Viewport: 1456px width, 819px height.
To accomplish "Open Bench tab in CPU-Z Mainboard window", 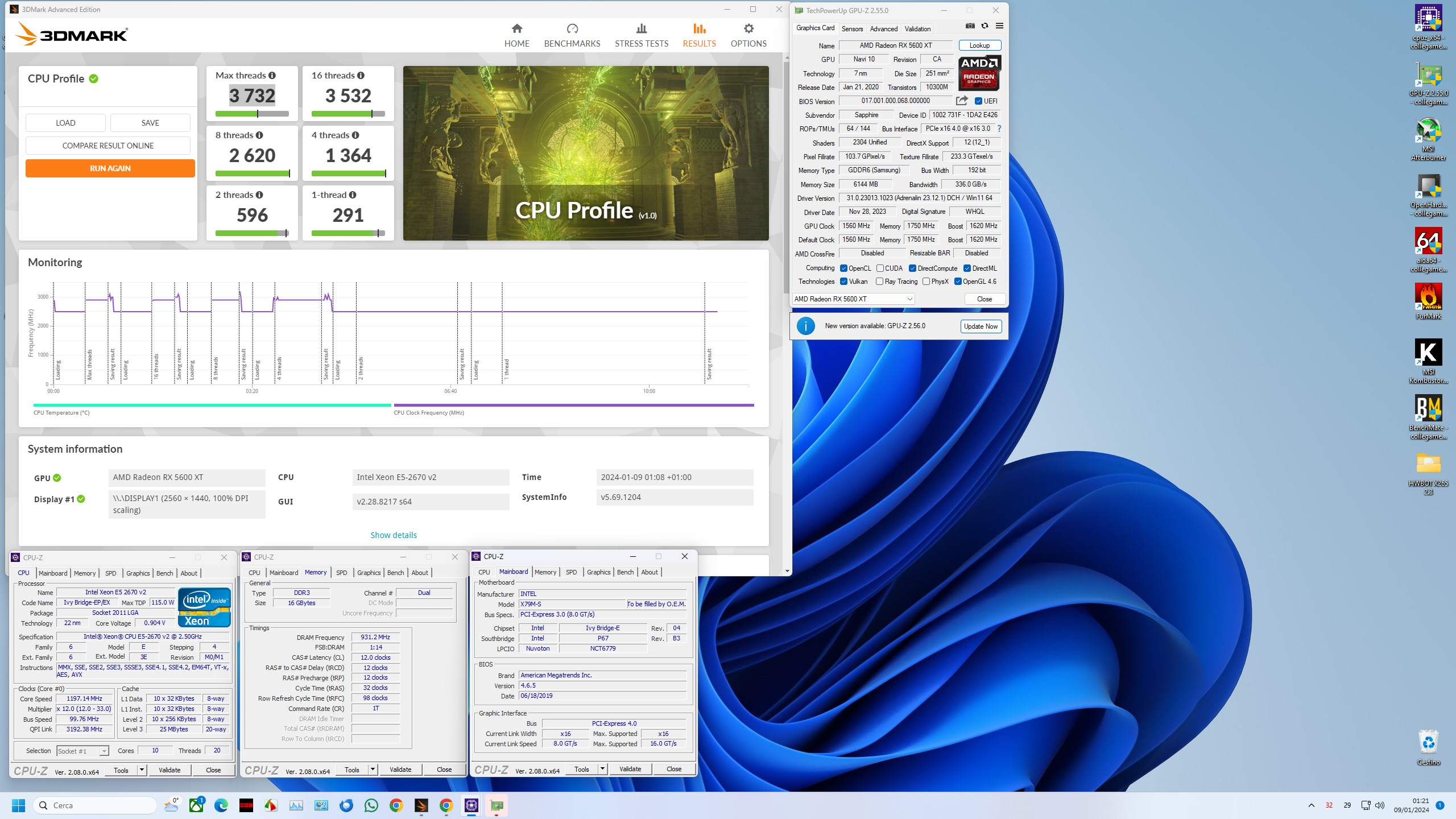I will [625, 572].
